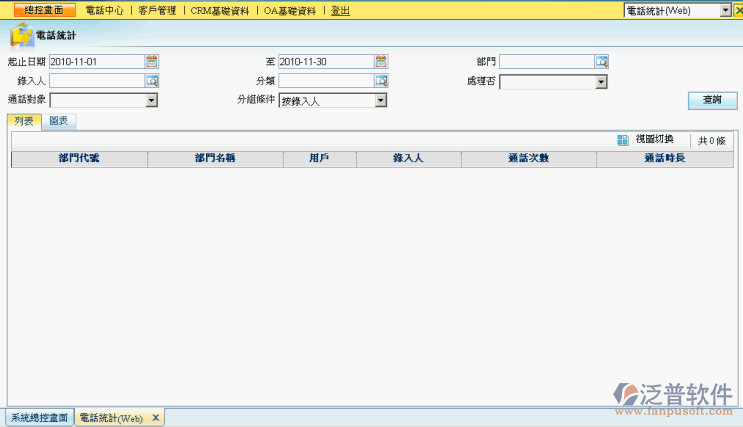Sort by 通話次數 column header
The height and width of the screenshot is (427, 743).
pyautogui.click(x=529, y=158)
